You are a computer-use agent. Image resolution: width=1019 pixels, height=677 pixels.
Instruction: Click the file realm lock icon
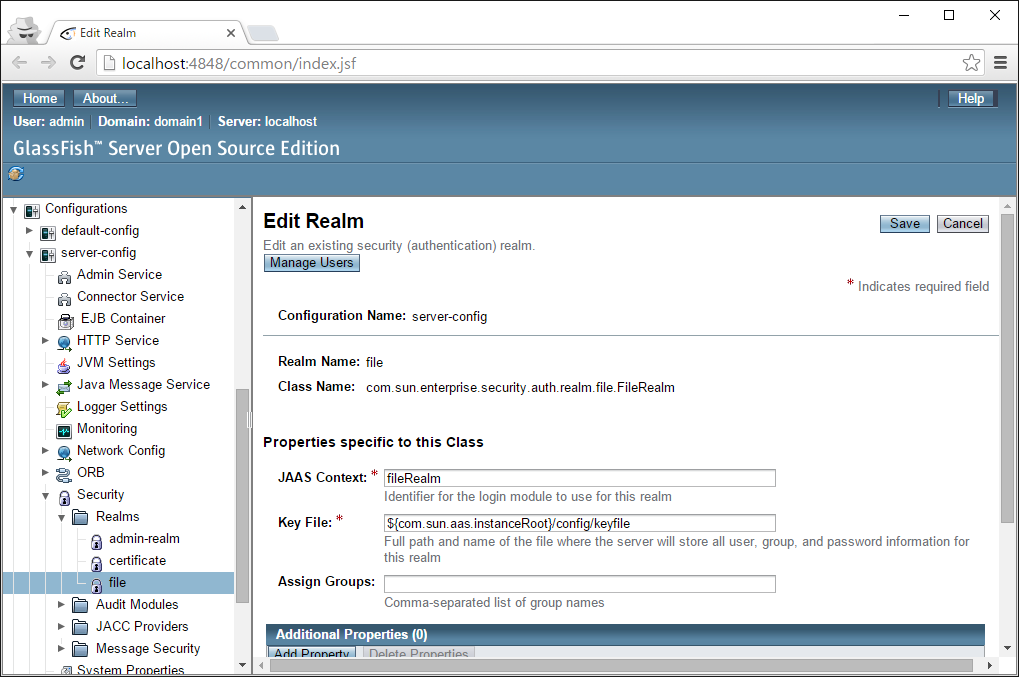[96, 585]
